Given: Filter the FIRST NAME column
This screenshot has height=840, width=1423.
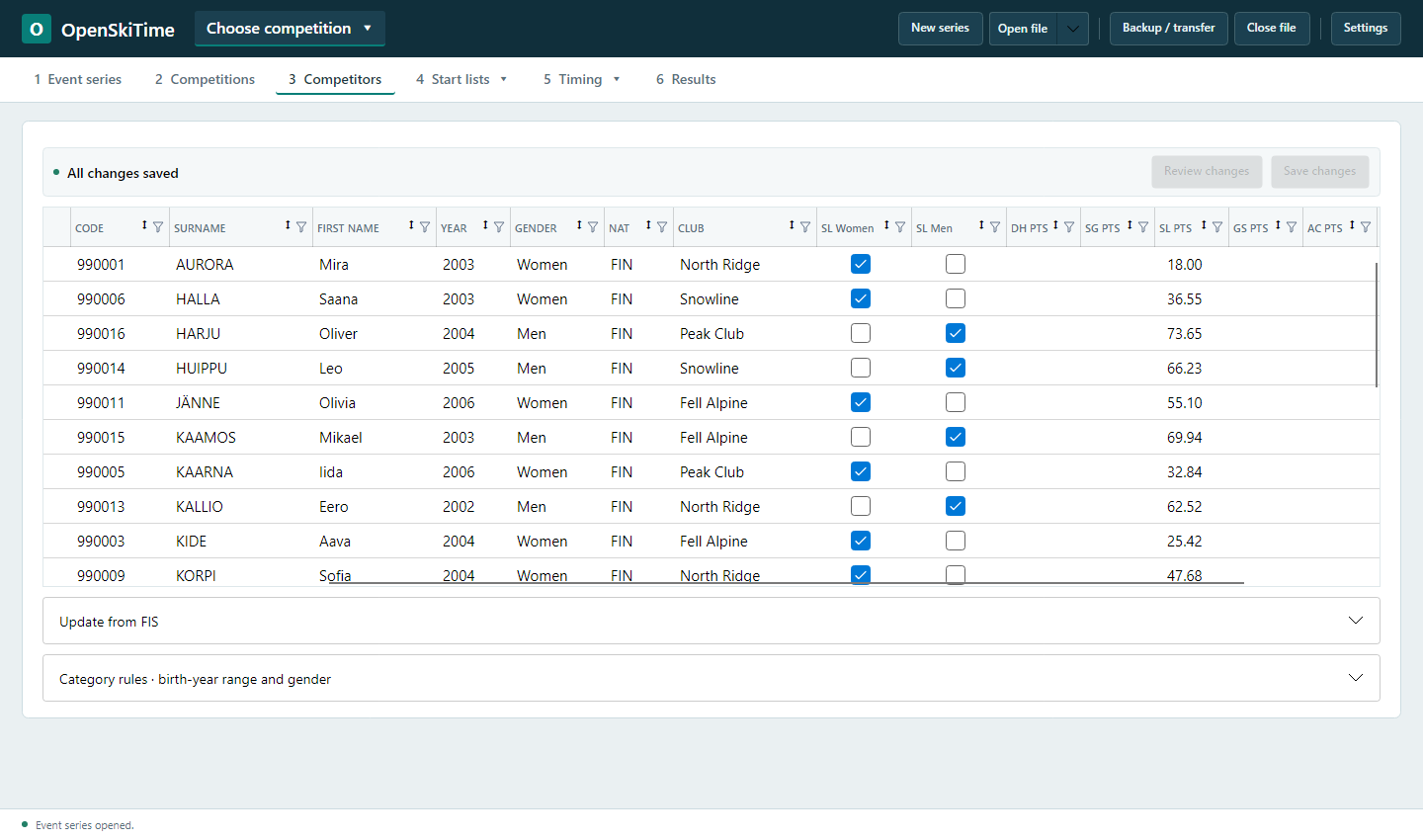Looking at the screenshot, I should [425, 227].
